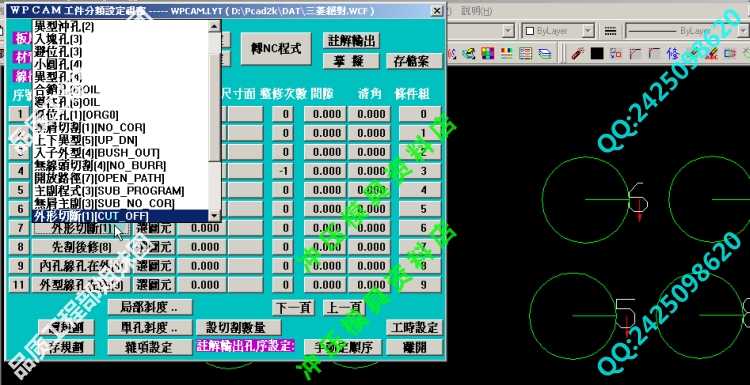Click the black square toolbar swatch
The height and width of the screenshot is (385, 750).
click(596, 53)
